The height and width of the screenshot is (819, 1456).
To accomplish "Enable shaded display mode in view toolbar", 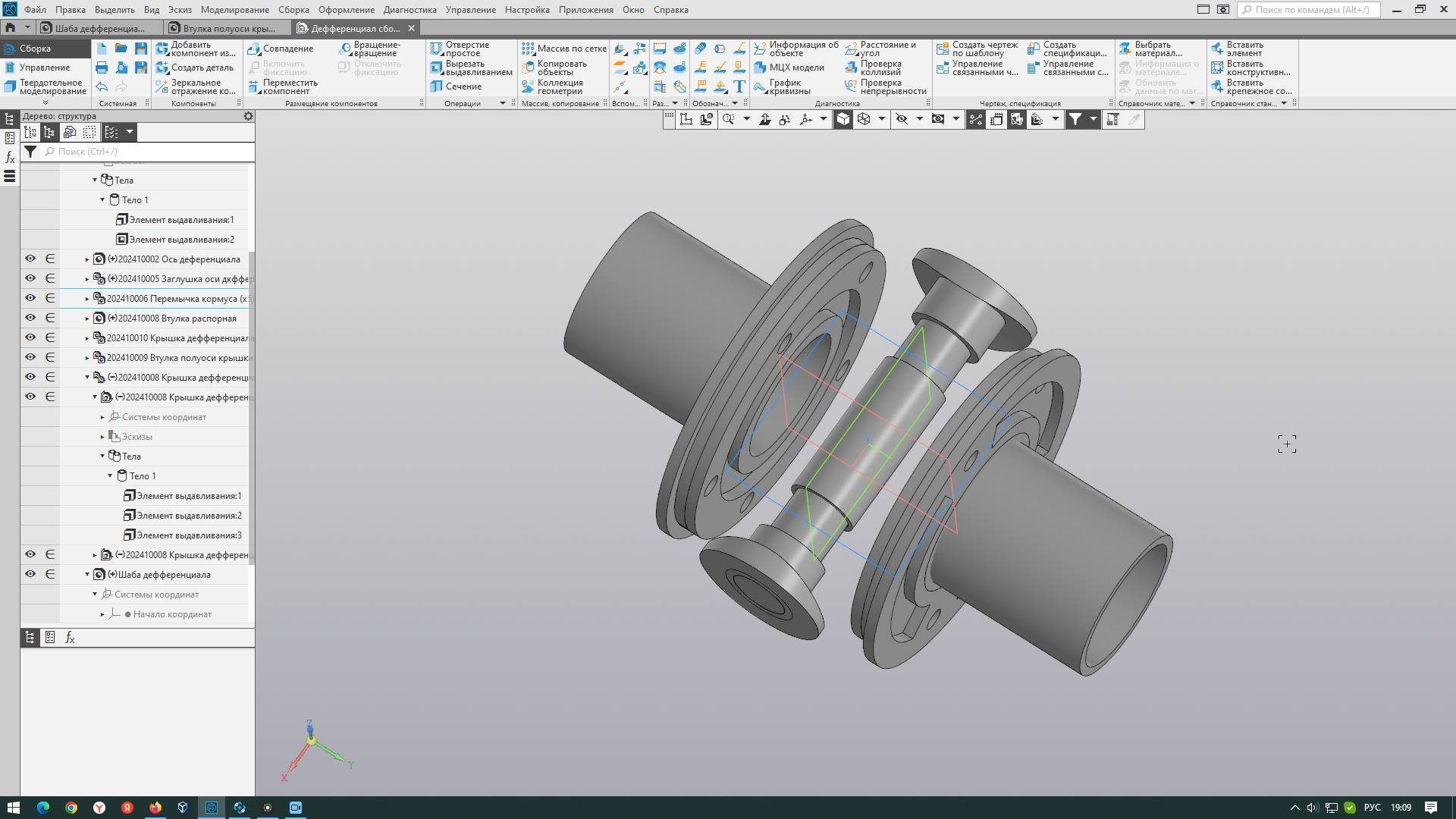I will (x=843, y=119).
